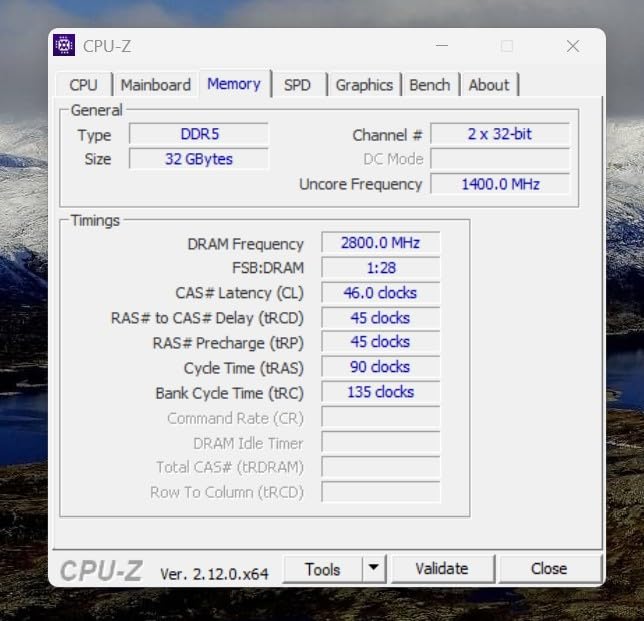Close CPU-Z using the X icon
The image size is (644, 621).
pyautogui.click(x=573, y=46)
